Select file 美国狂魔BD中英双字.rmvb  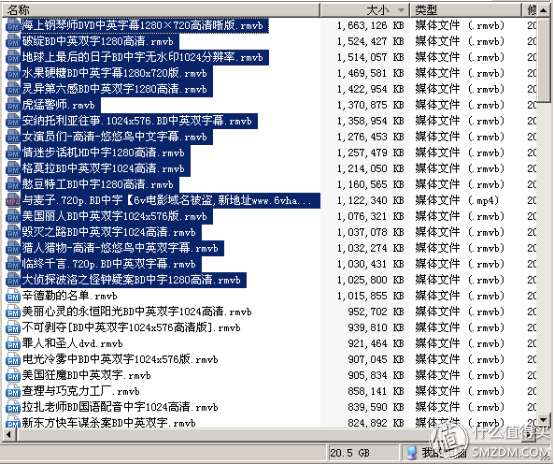[x=87, y=376]
